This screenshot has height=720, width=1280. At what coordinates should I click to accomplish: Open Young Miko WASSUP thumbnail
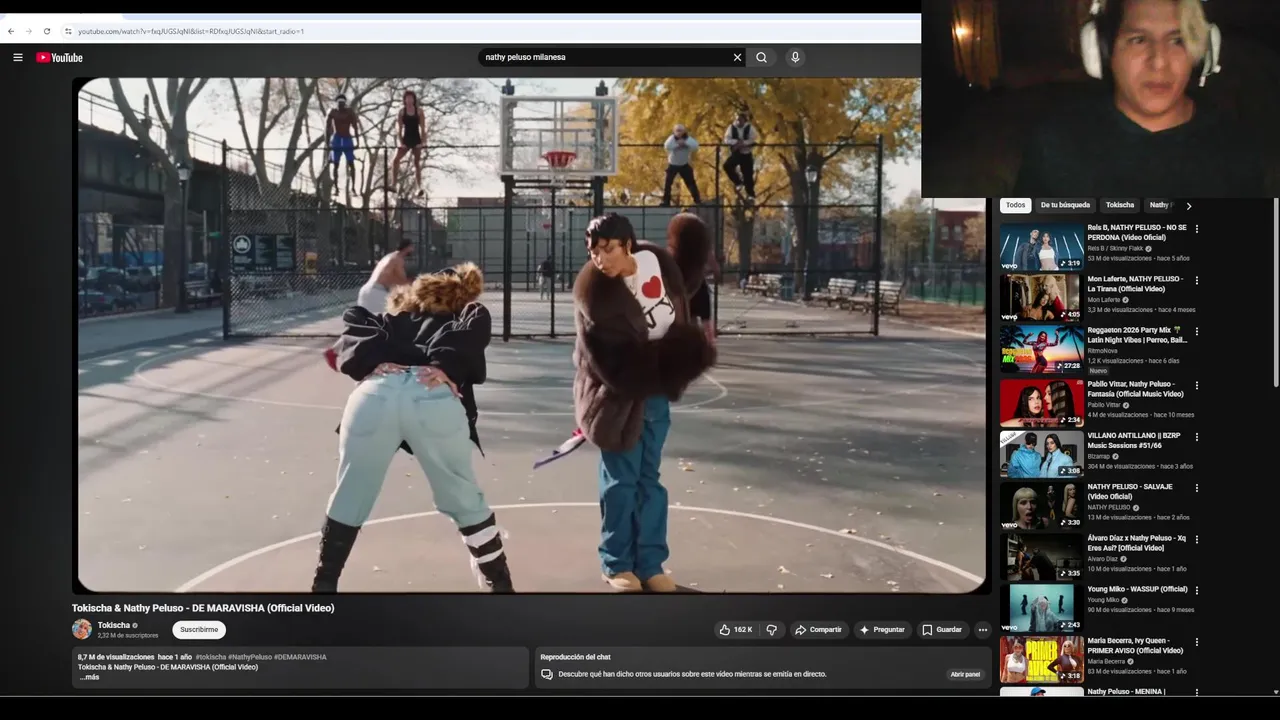coord(1041,607)
